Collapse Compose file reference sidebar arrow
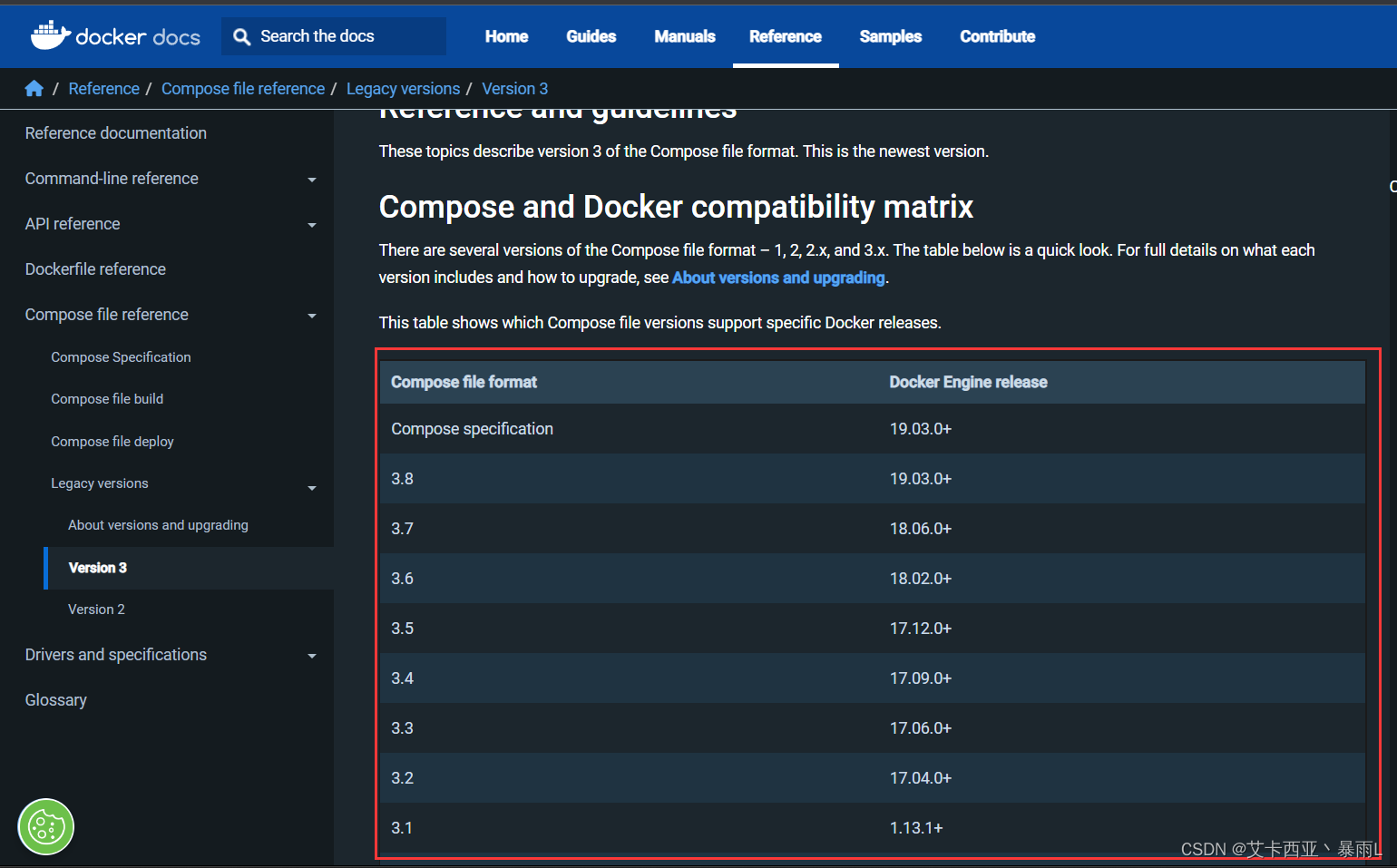The height and width of the screenshot is (868, 1397). [x=312, y=316]
